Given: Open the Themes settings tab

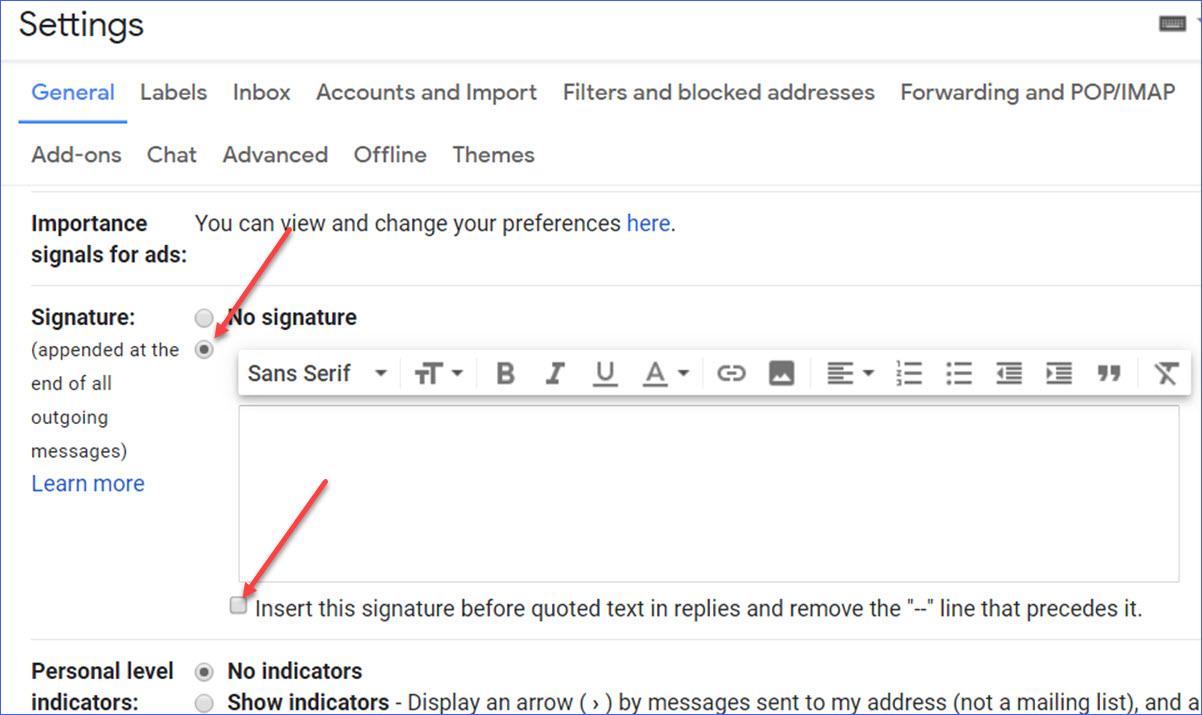Looking at the screenshot, I should click(x=493, y=154).
